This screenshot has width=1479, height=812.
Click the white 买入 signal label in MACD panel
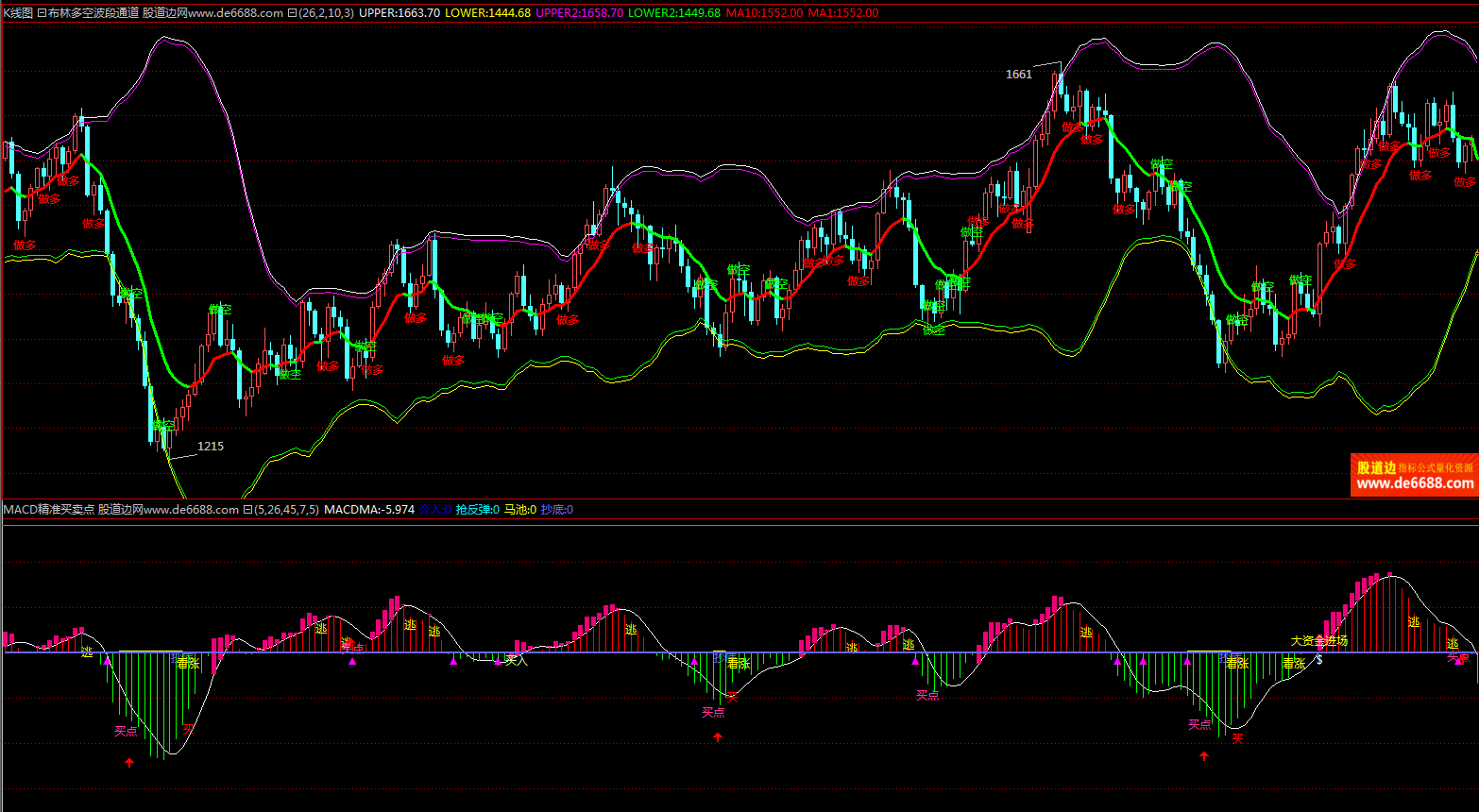[x=517, y=660]
